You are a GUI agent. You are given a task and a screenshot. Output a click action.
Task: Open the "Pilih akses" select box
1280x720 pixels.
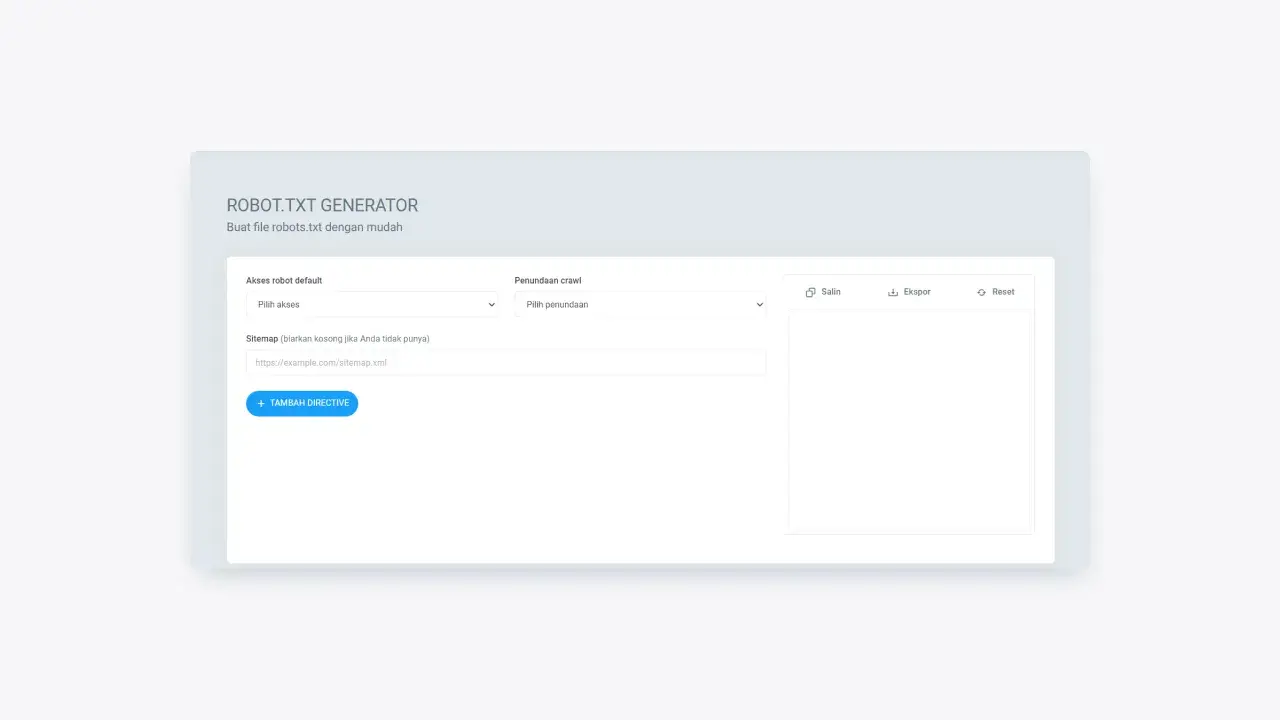click(370, 305)
